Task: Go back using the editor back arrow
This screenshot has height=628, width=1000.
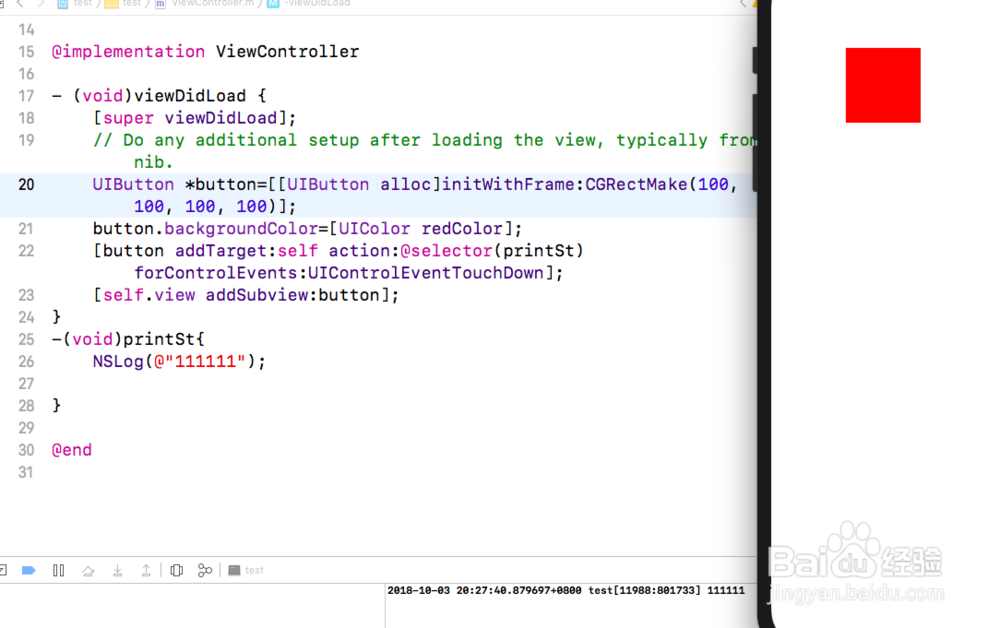Action: coord(20,3)
